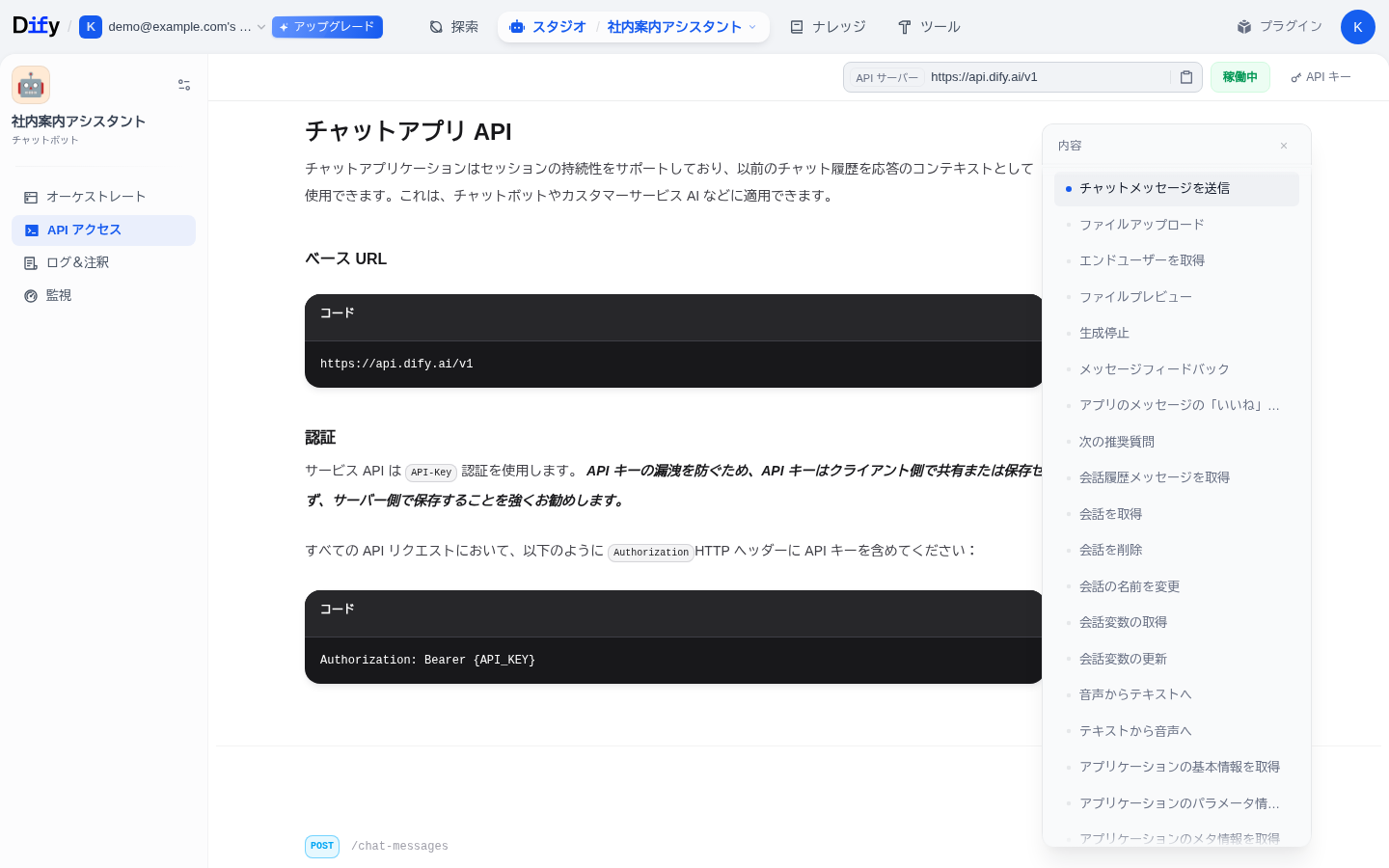This screenshot has width=1389, height=868.
Task: Click the アップグレード upgrade button
Action: [x=327, y=27]
